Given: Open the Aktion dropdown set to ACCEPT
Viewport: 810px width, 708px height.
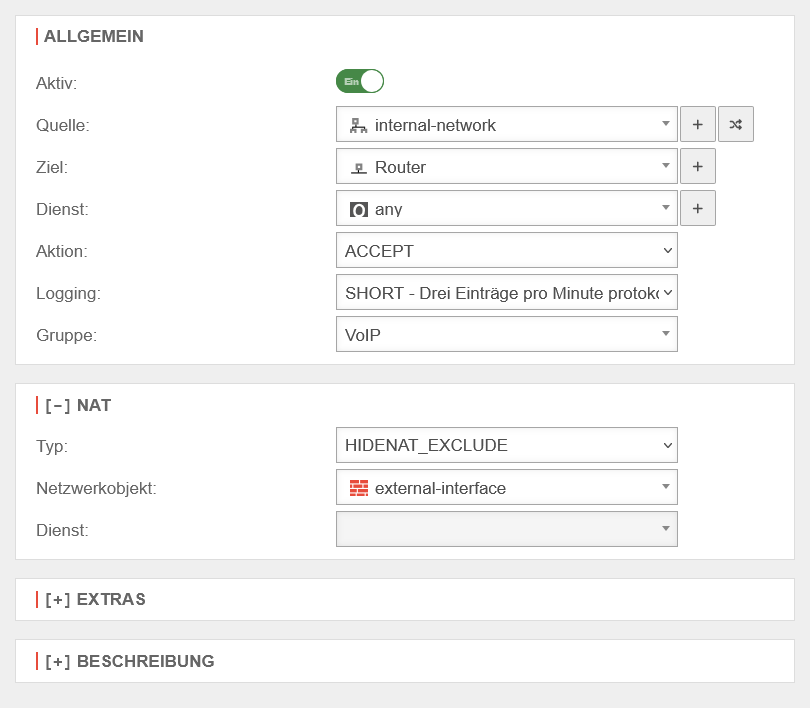Looking at the screenshot, I should tap(506, 251).
